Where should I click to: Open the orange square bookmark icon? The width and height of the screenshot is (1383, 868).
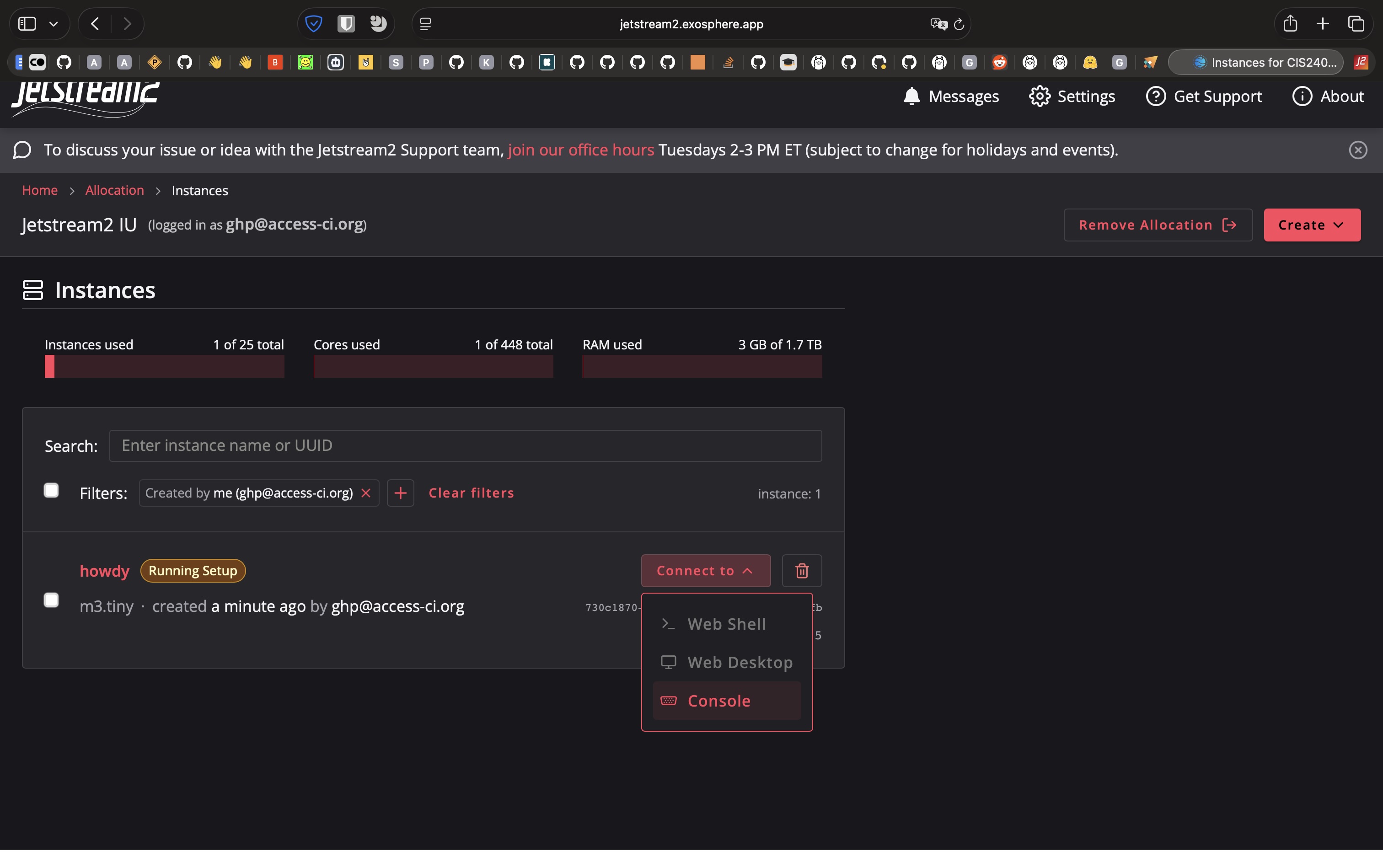pyautogui.click(x=697, y=62)
